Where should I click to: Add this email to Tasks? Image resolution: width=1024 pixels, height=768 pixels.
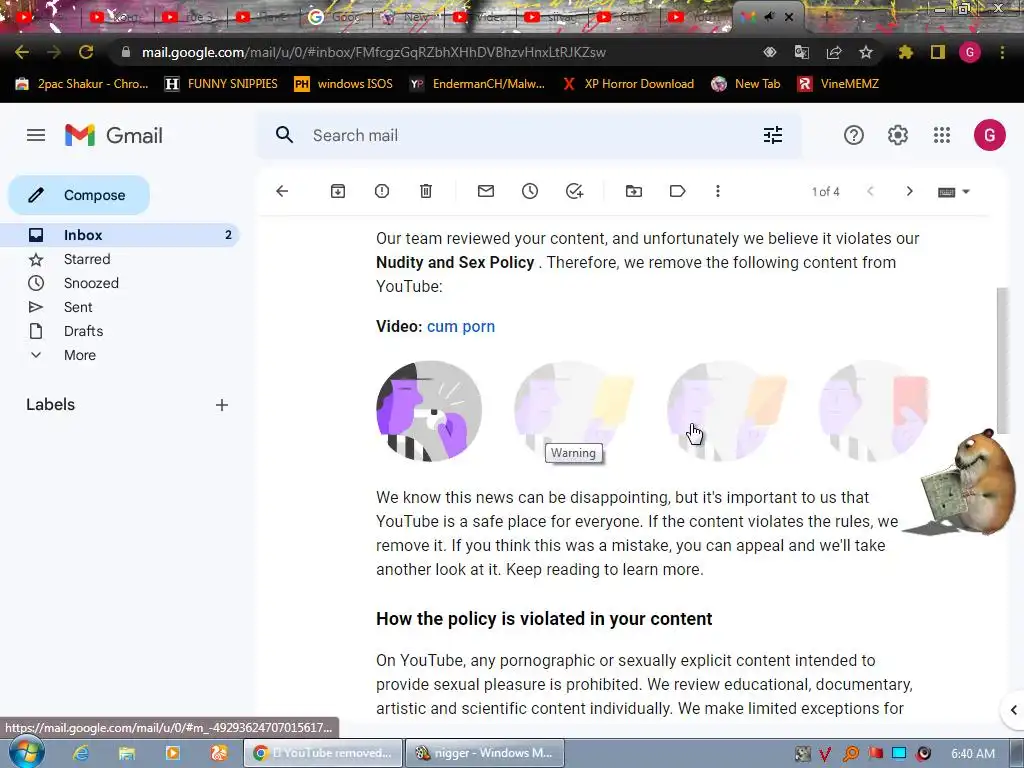click(574, 191)
